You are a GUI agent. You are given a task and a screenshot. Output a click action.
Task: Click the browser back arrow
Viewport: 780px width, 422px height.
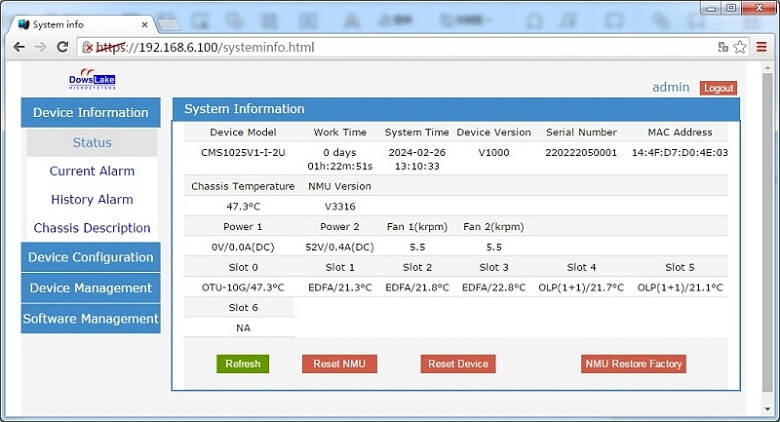pyautogui.click(x=18, y=47)
